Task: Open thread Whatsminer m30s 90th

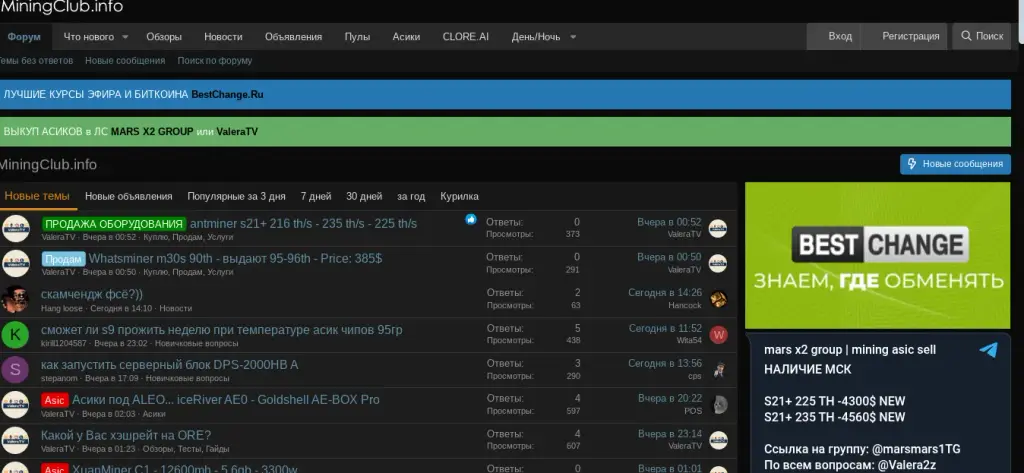Action: pos(235,259)
